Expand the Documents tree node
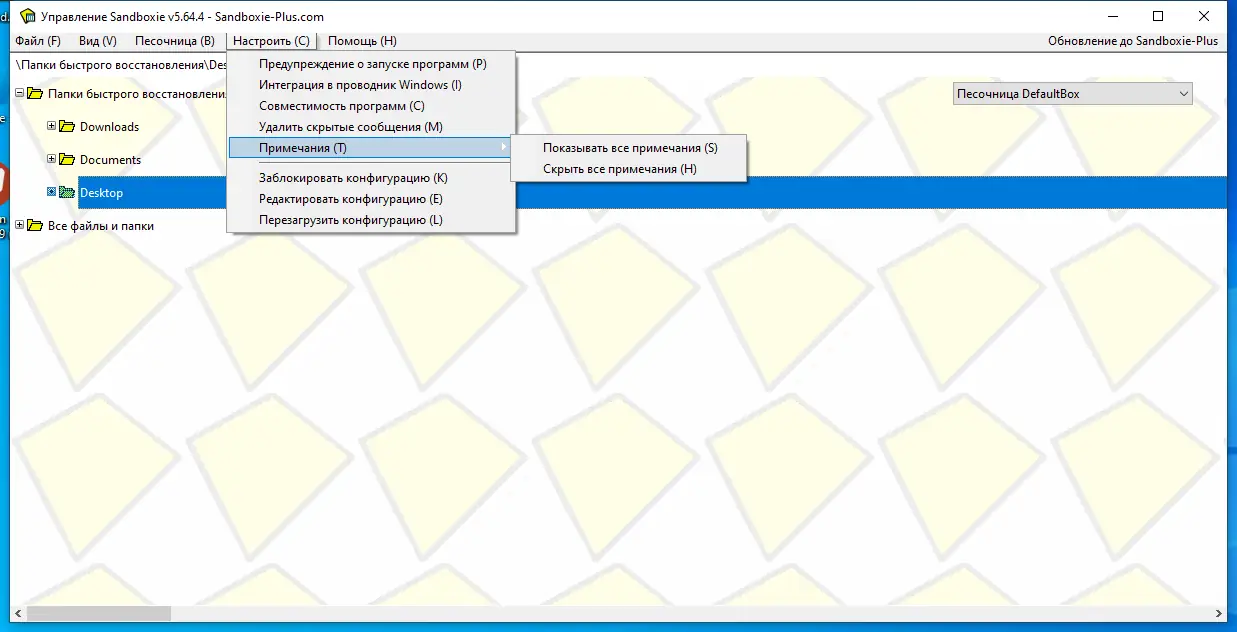1237x632 pixels. click(52, 160)
